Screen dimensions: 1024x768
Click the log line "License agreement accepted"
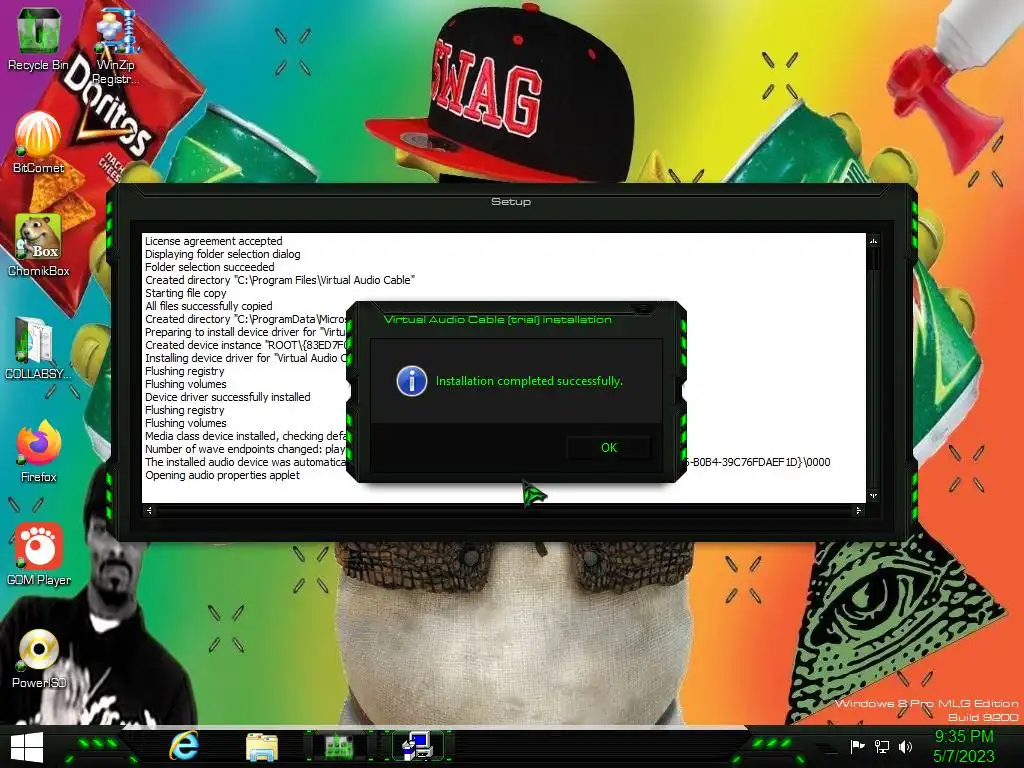tap(214, 241)
